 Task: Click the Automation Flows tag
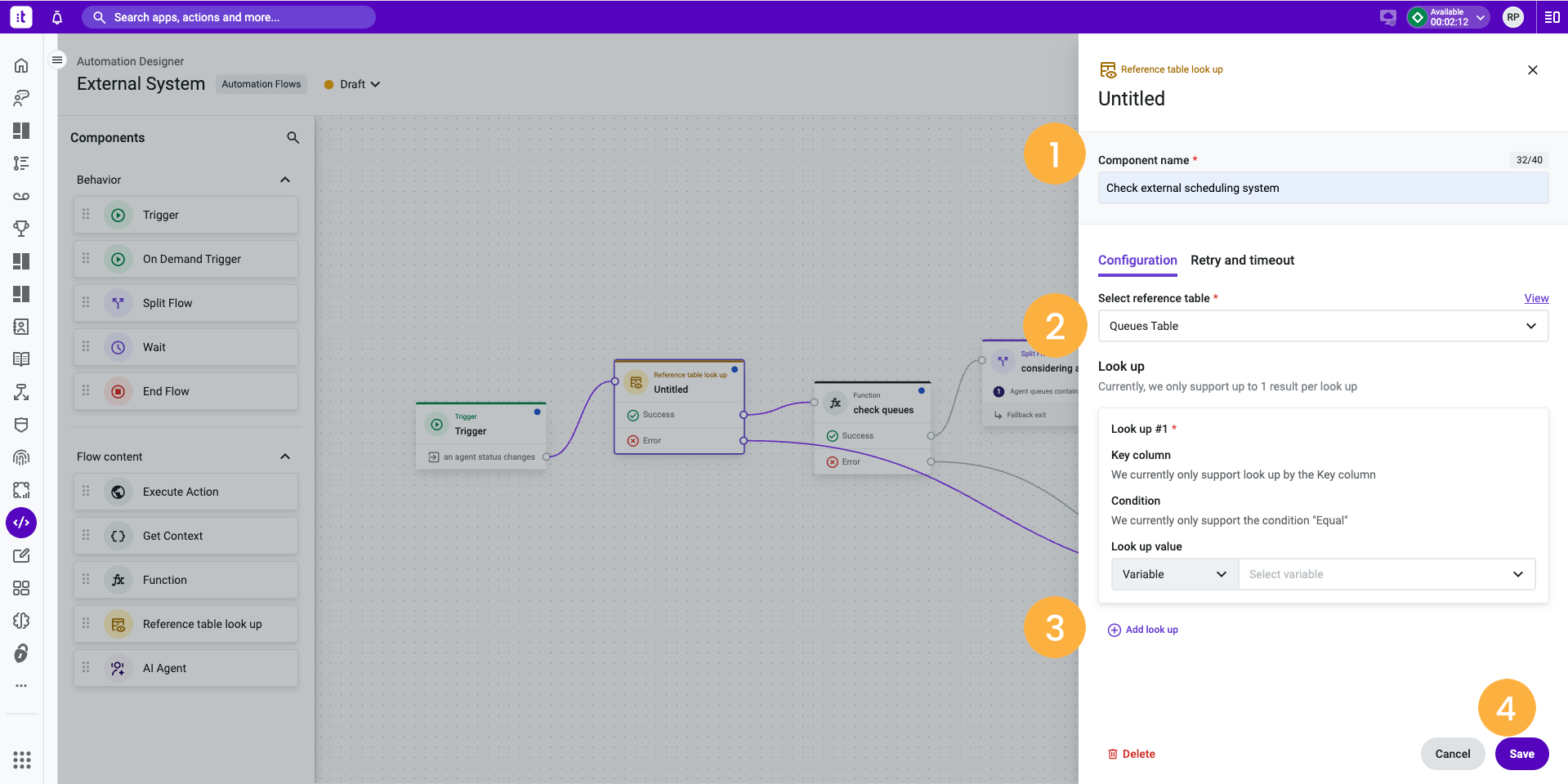coord(261,84)
